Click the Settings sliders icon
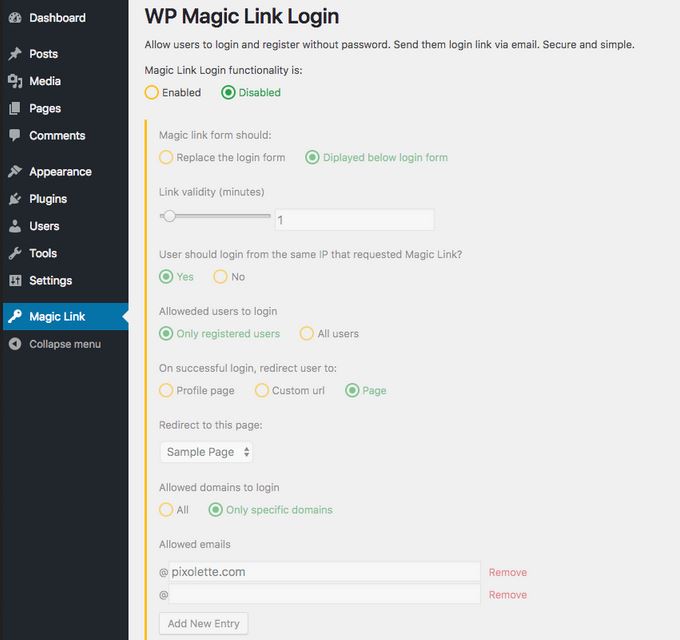 (15, 281)
